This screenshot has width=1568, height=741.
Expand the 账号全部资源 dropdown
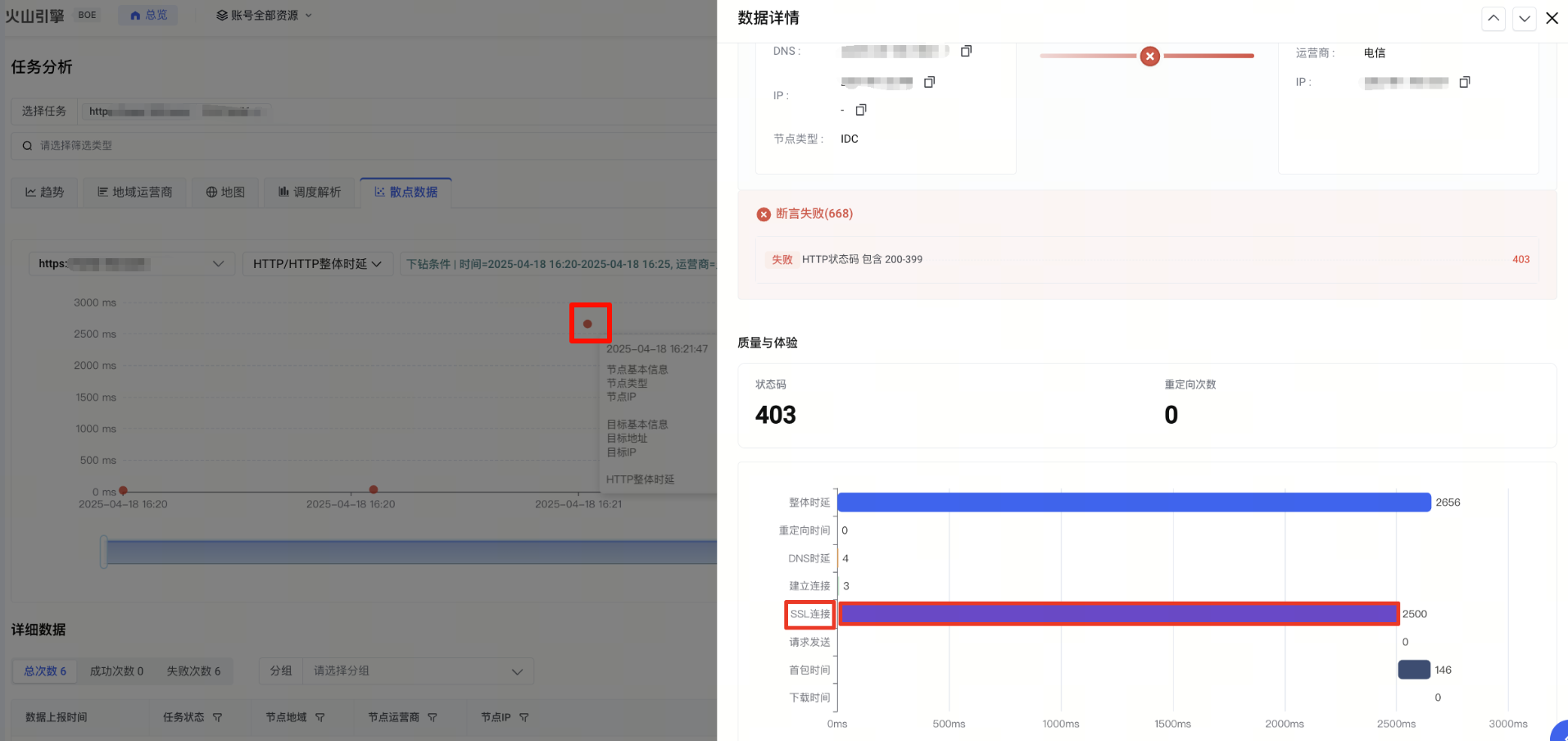[264, 16]
